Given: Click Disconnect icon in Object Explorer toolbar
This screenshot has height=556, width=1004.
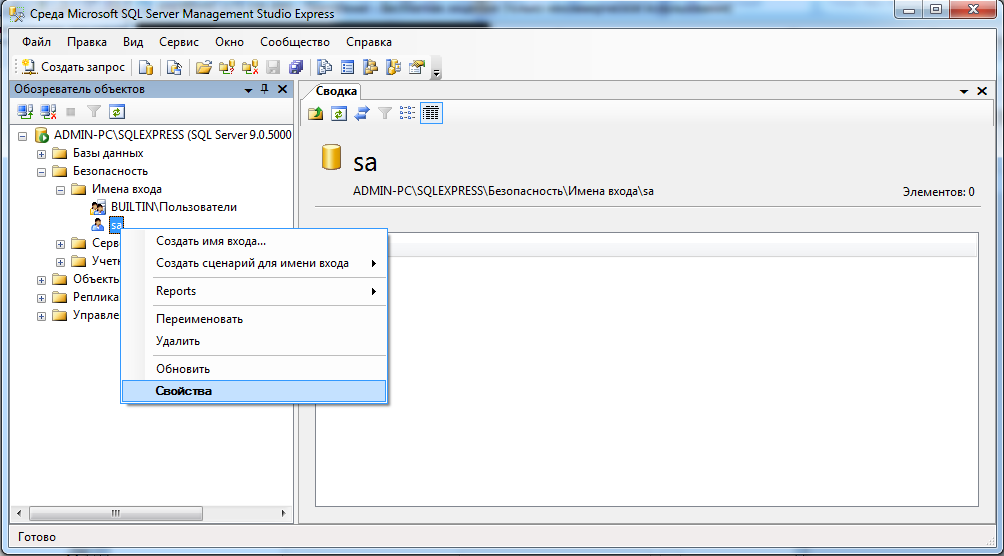Looking at the screenshot, I should click(49, 111).
